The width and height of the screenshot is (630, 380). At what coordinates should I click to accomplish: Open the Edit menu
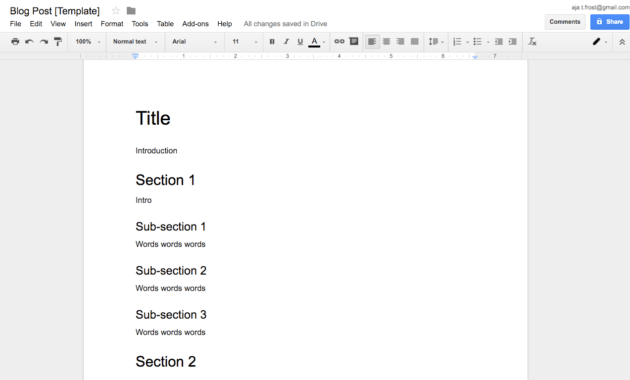point(36,24)
